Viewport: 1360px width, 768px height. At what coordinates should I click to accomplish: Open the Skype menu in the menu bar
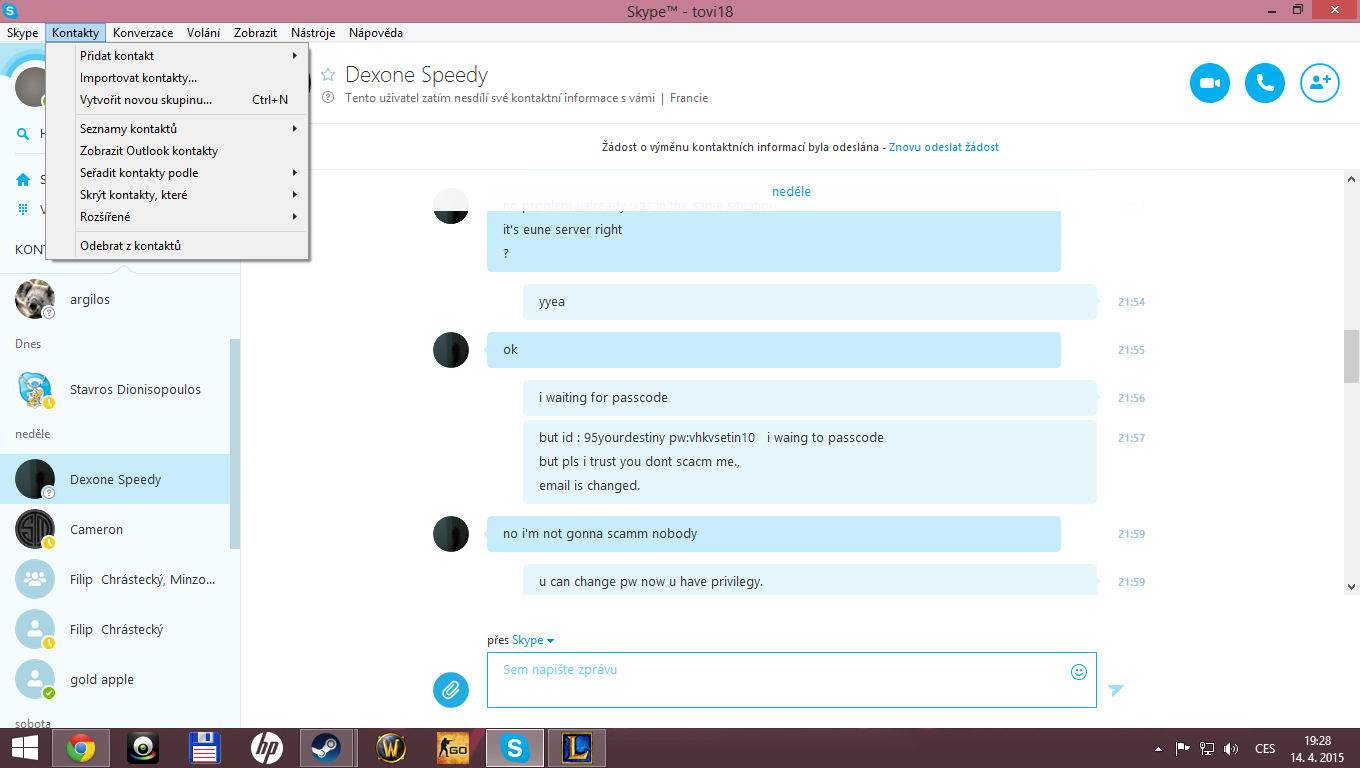[x=23, y=33]
